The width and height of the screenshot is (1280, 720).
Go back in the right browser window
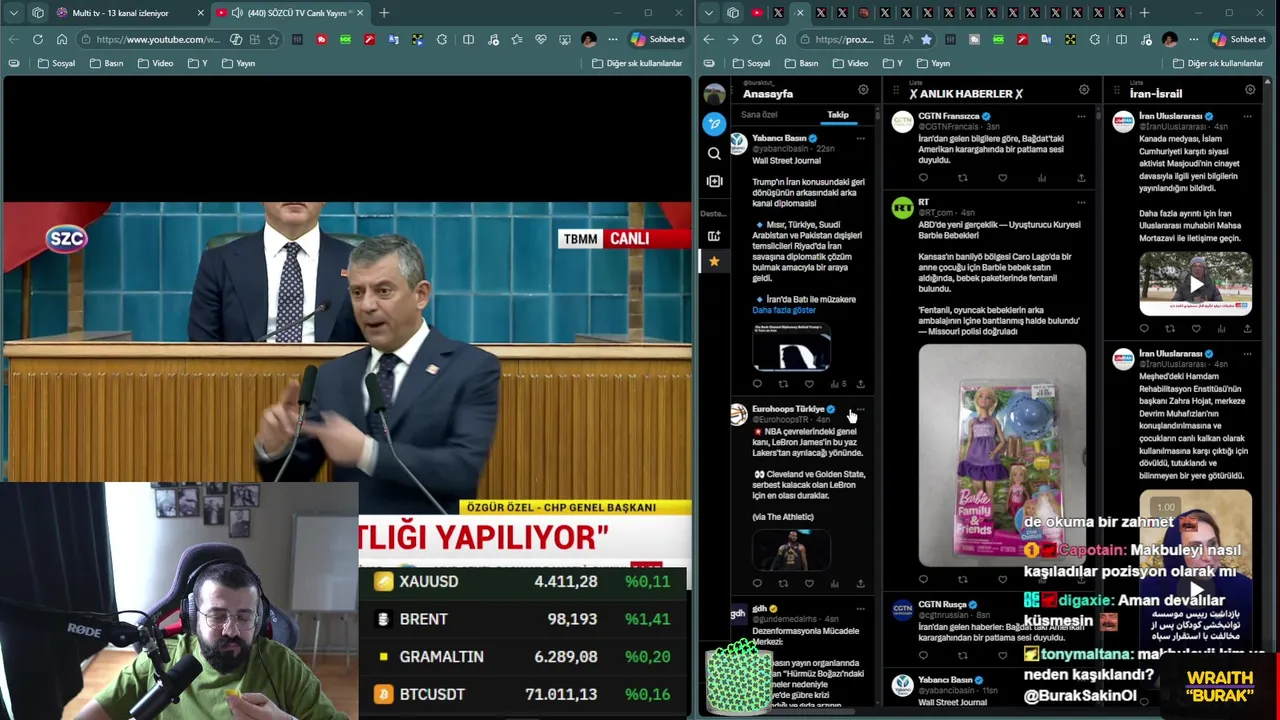click(709, 39)
